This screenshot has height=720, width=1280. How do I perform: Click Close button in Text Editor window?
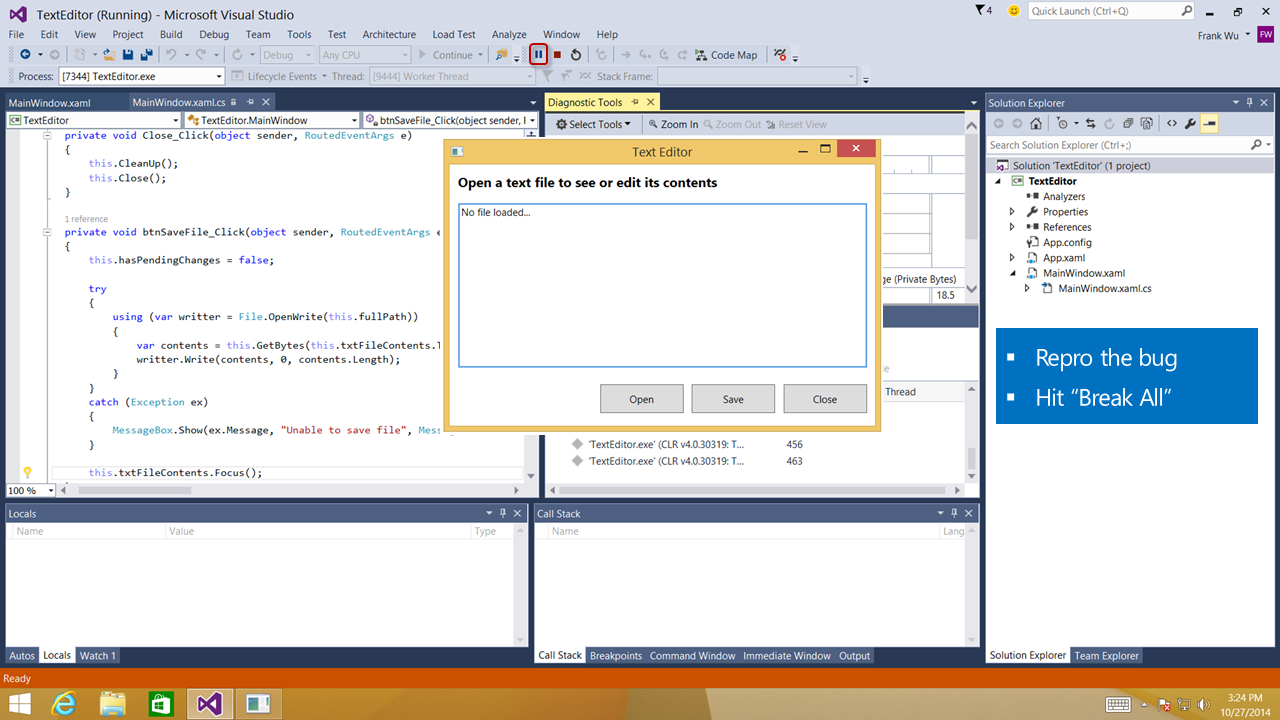coord(825,399)
